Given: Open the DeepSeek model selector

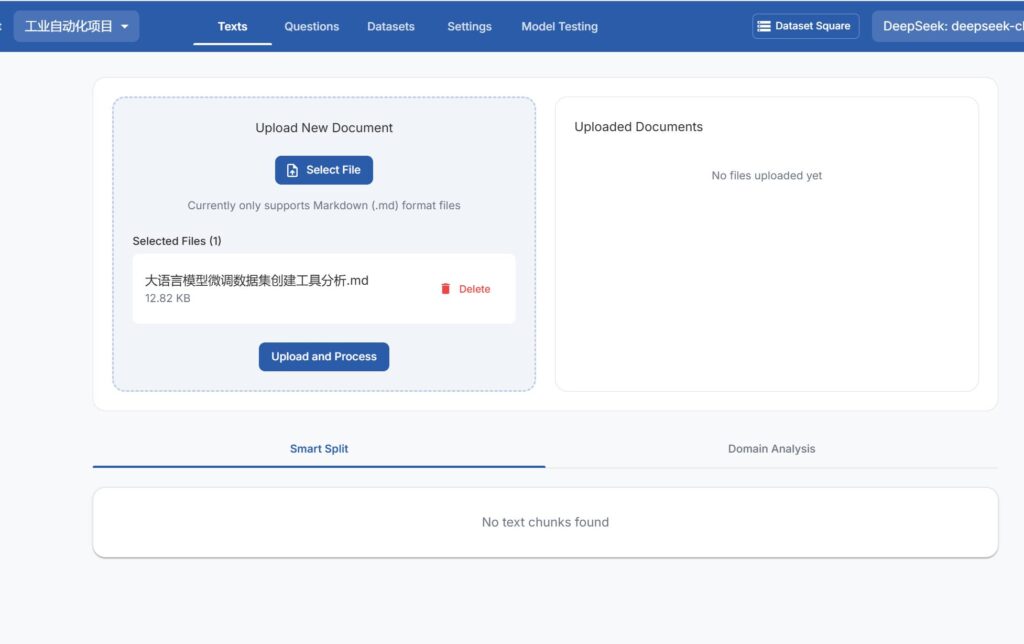Looking at the screenshot, I should click(950, 26).
